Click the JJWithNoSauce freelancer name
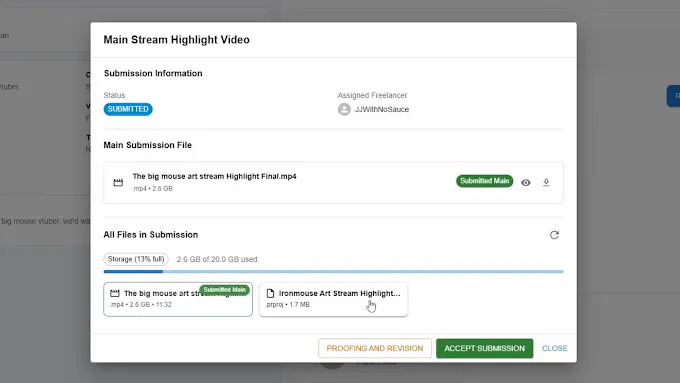The image size is (680, 383). pos(382,109)
